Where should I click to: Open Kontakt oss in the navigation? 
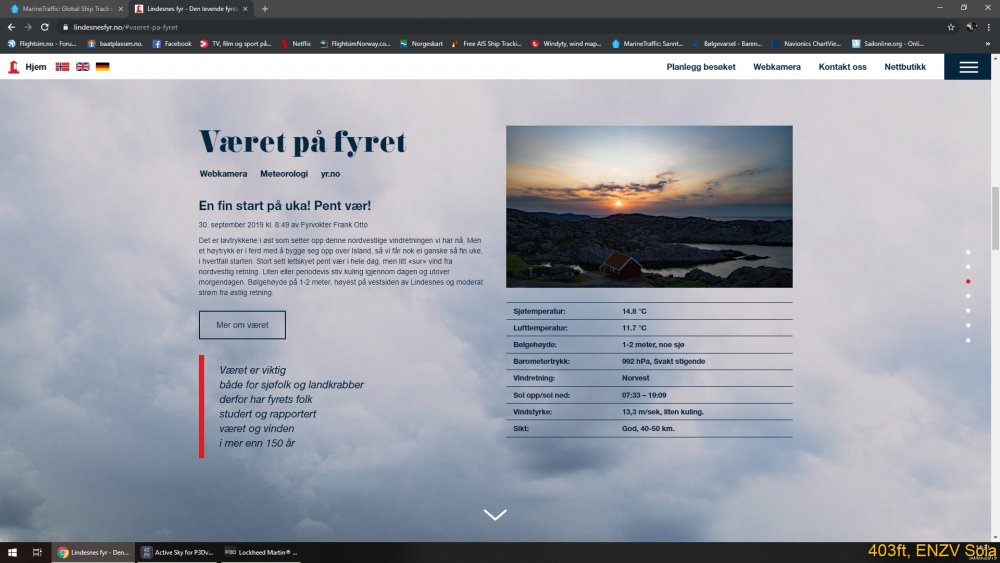point(842,66)
